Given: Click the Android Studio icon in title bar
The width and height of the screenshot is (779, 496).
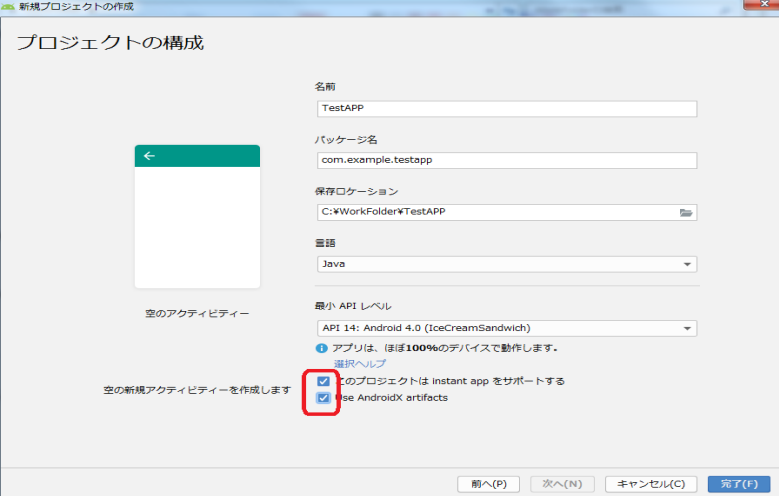Looking at the screenshot, I should point(8,7).
